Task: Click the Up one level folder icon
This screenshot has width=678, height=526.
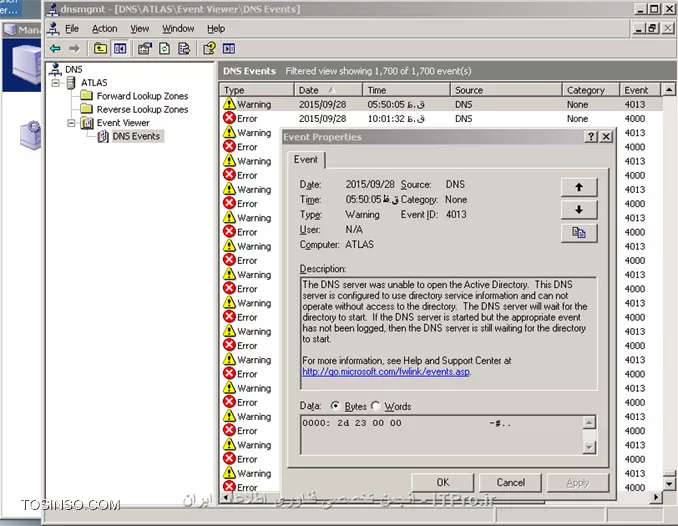Action: (100, 48)
